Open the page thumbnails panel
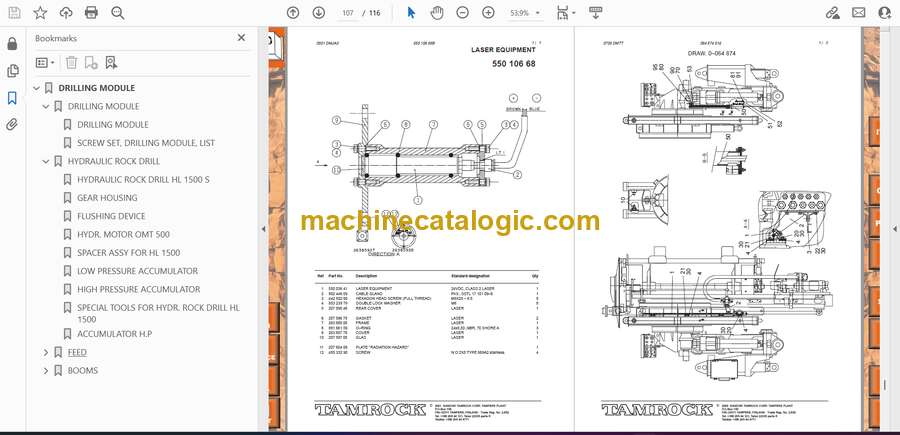Image resolution: width=900 pixels, height=435 pixels. 12,71
